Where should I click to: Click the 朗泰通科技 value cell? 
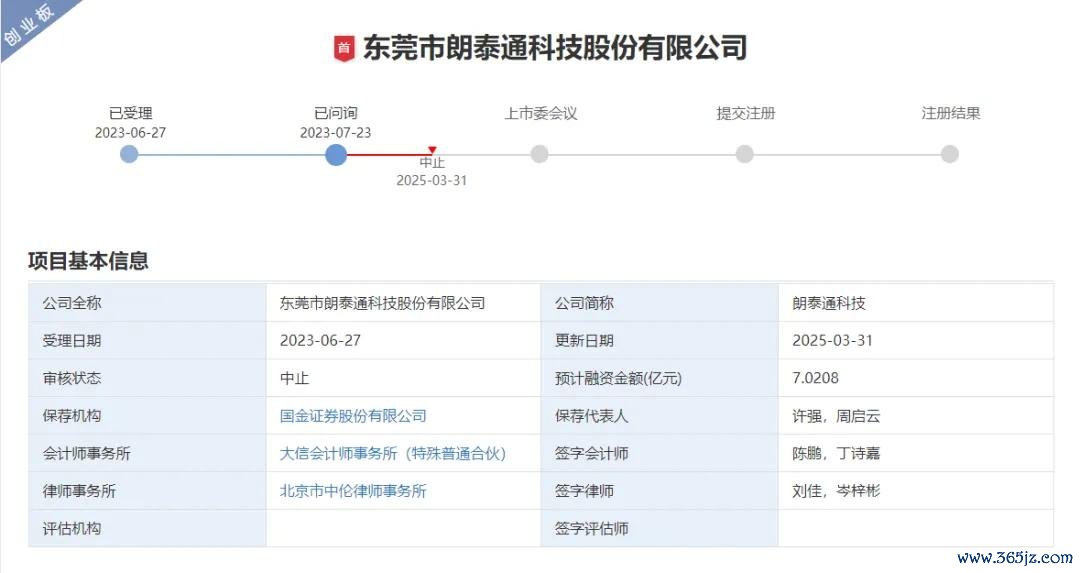[916, 303]
